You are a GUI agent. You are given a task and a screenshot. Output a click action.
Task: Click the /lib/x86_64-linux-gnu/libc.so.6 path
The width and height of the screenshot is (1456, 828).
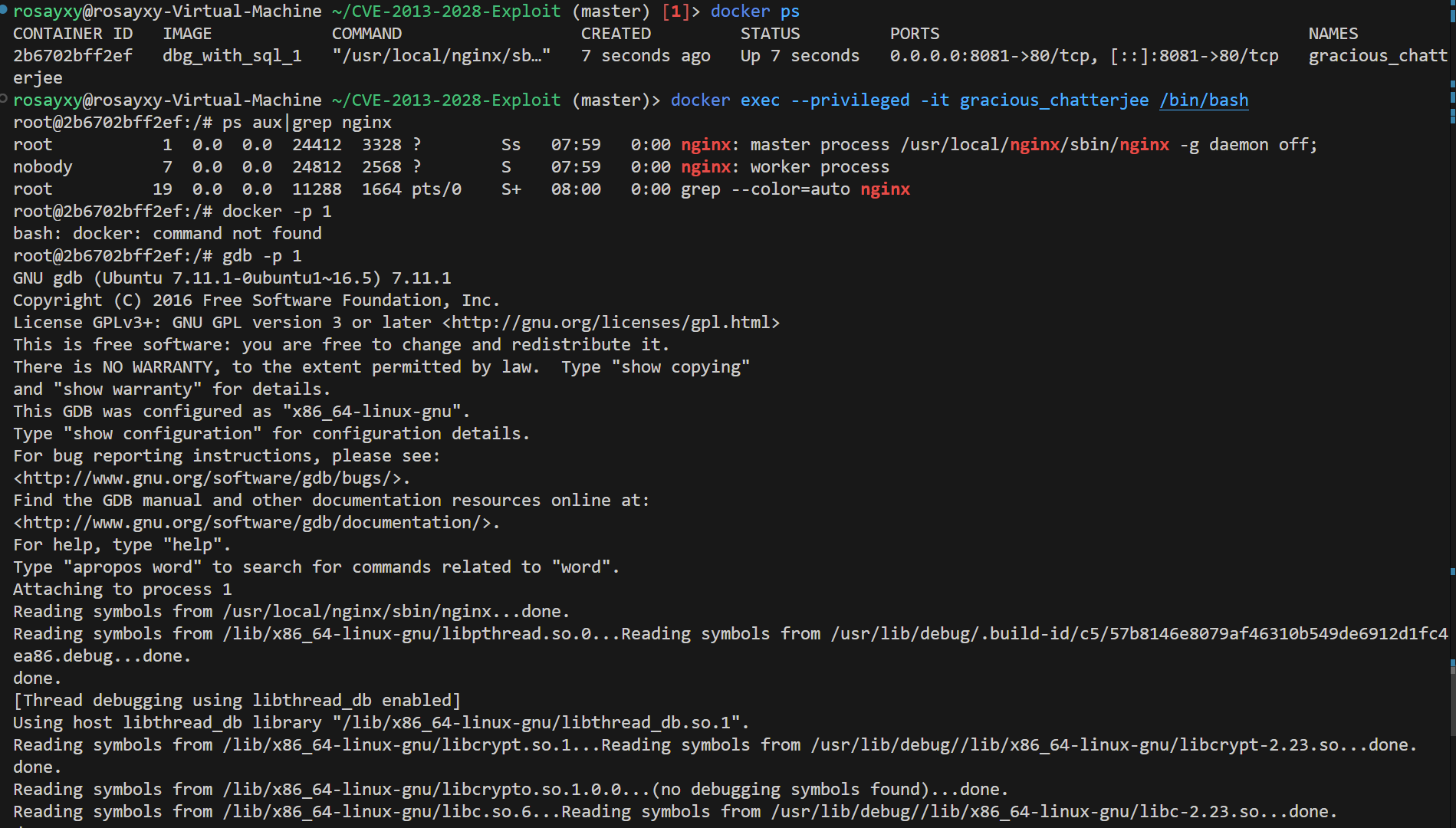377,812
